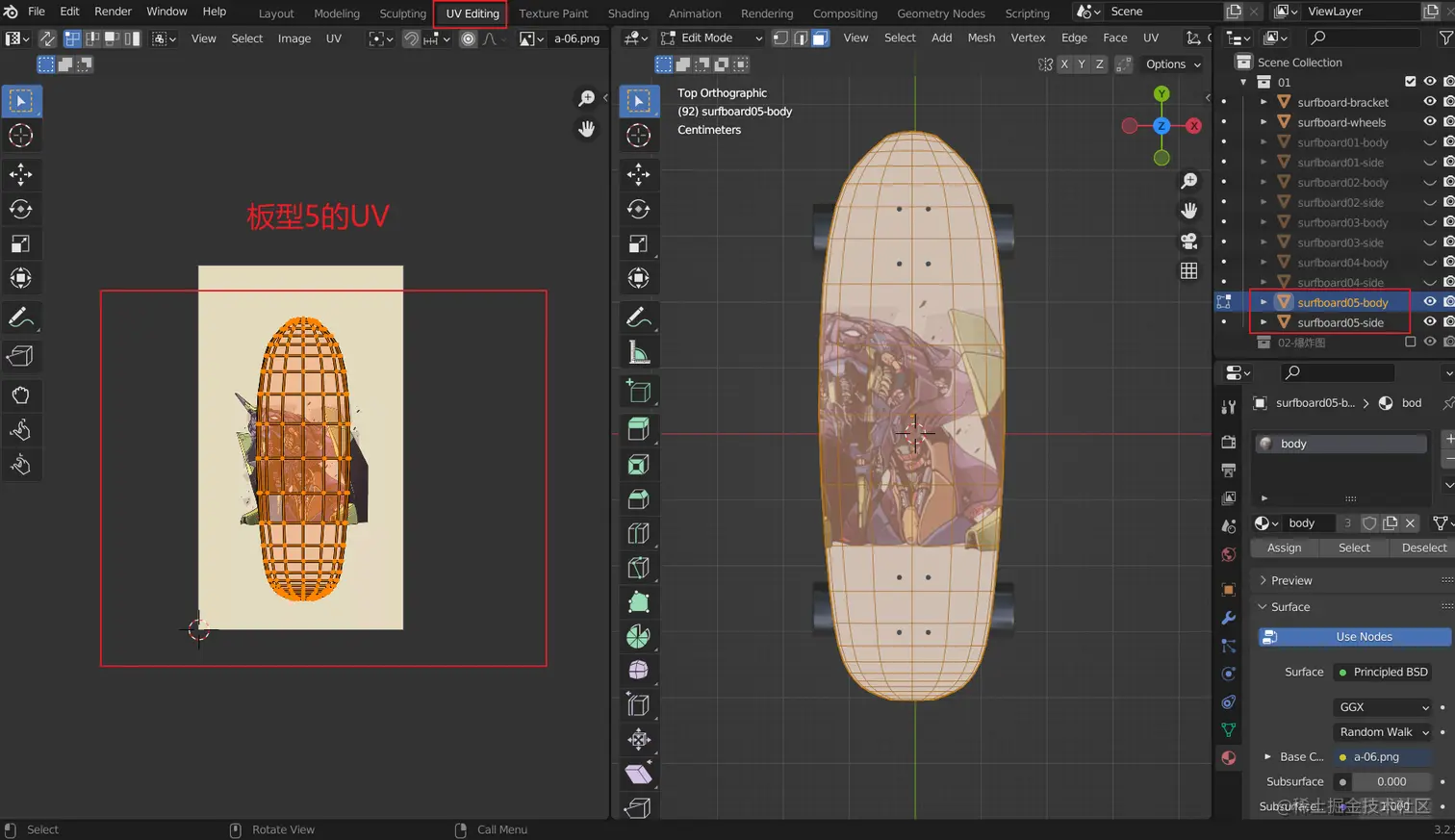
Task: Open the Random Walk subsurface method dropdown
Action: [x=1383, y=732]
